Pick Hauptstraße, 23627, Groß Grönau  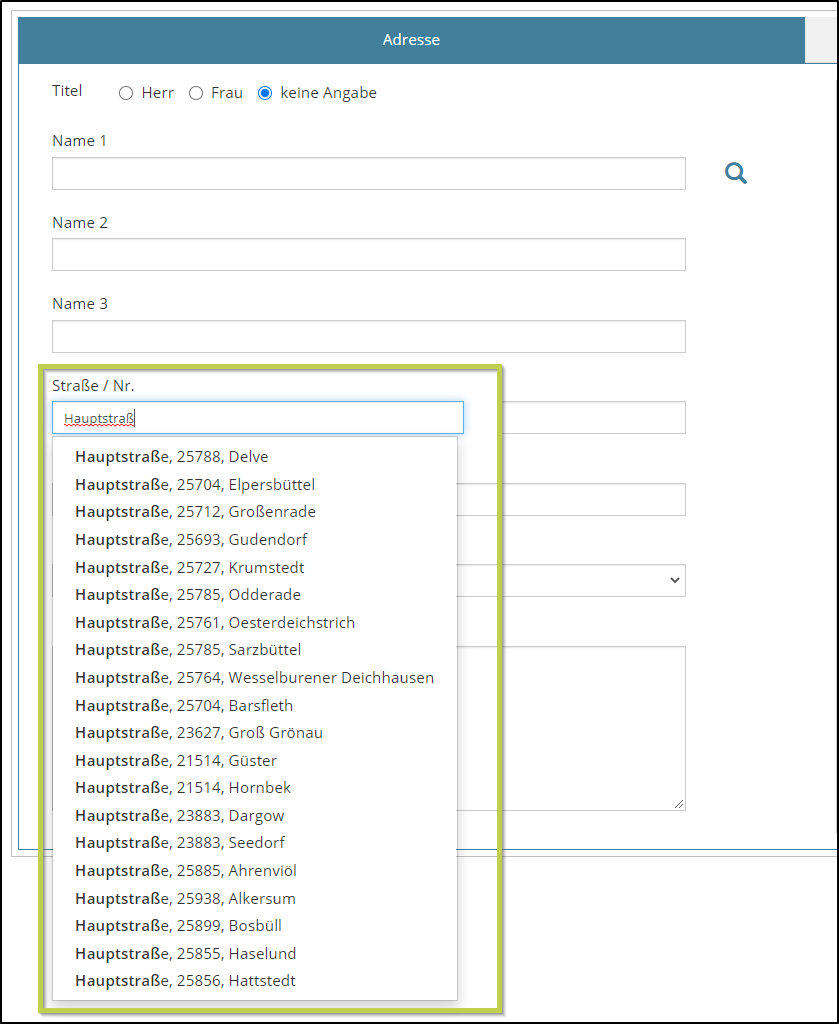[x=198, y=733]
